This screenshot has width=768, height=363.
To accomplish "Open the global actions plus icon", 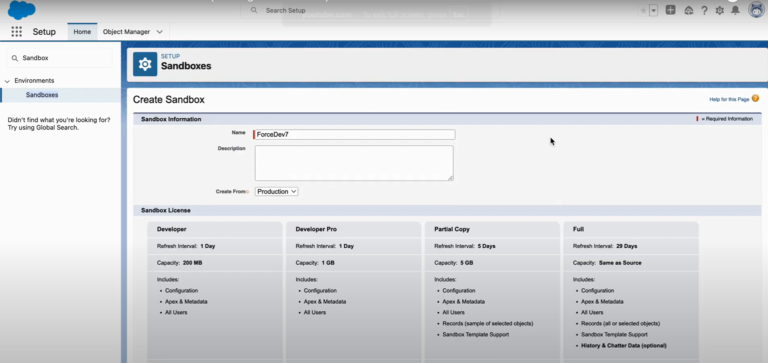I will [x=671, y=10].
